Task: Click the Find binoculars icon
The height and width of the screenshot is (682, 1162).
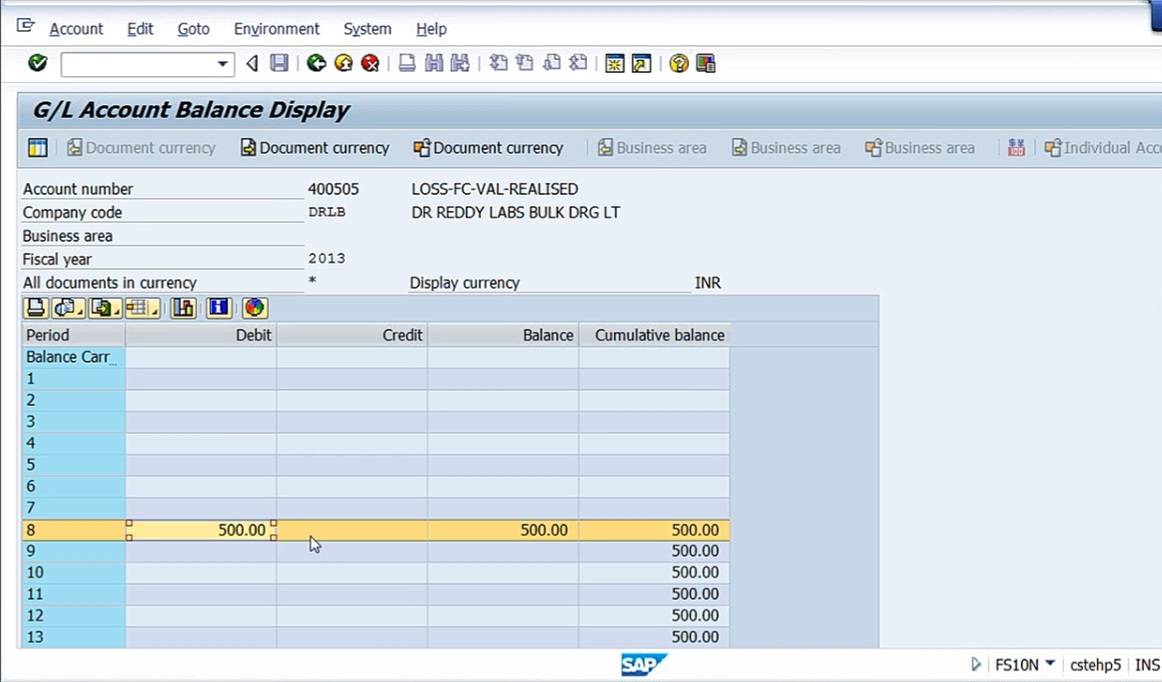Action: tap(434, 63)
